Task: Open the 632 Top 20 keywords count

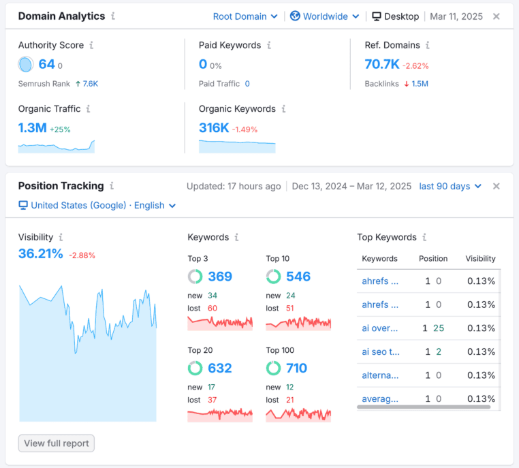Action: [220, 368]
